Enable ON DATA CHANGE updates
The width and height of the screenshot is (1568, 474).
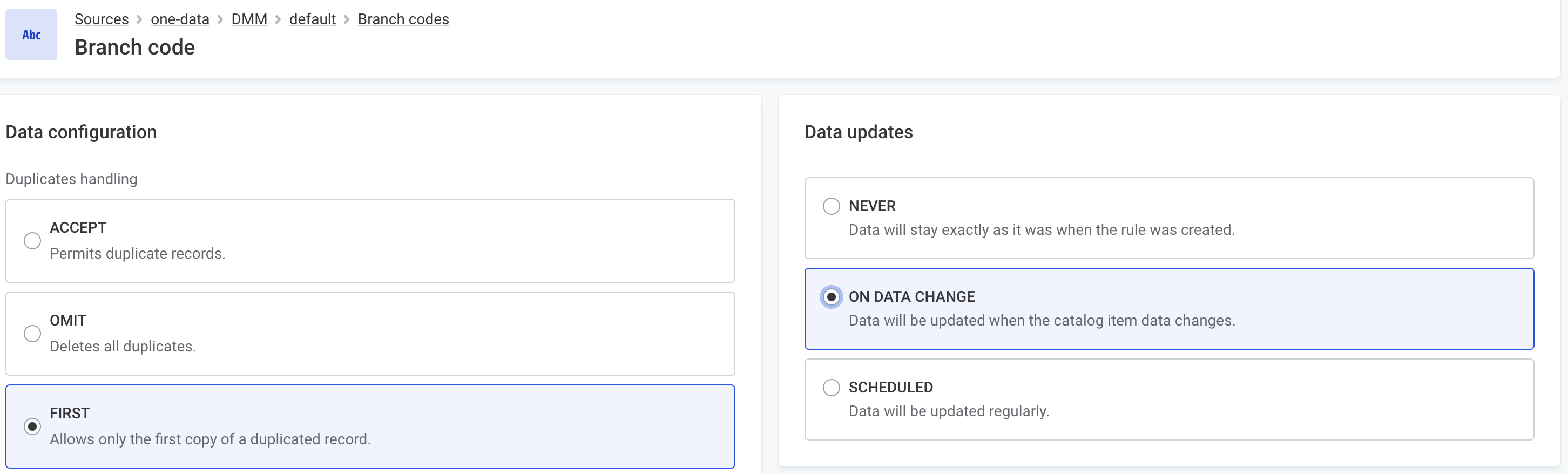832,297
